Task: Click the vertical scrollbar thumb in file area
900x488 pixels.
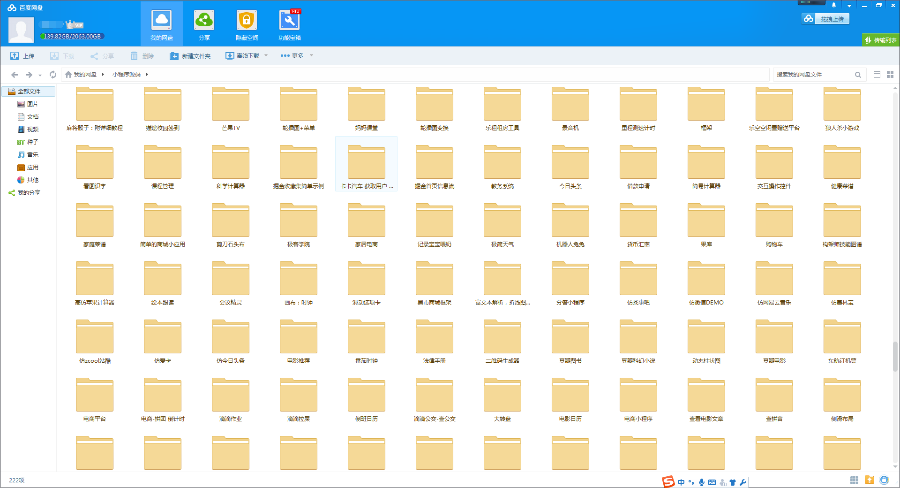Action: coord(894,356)
